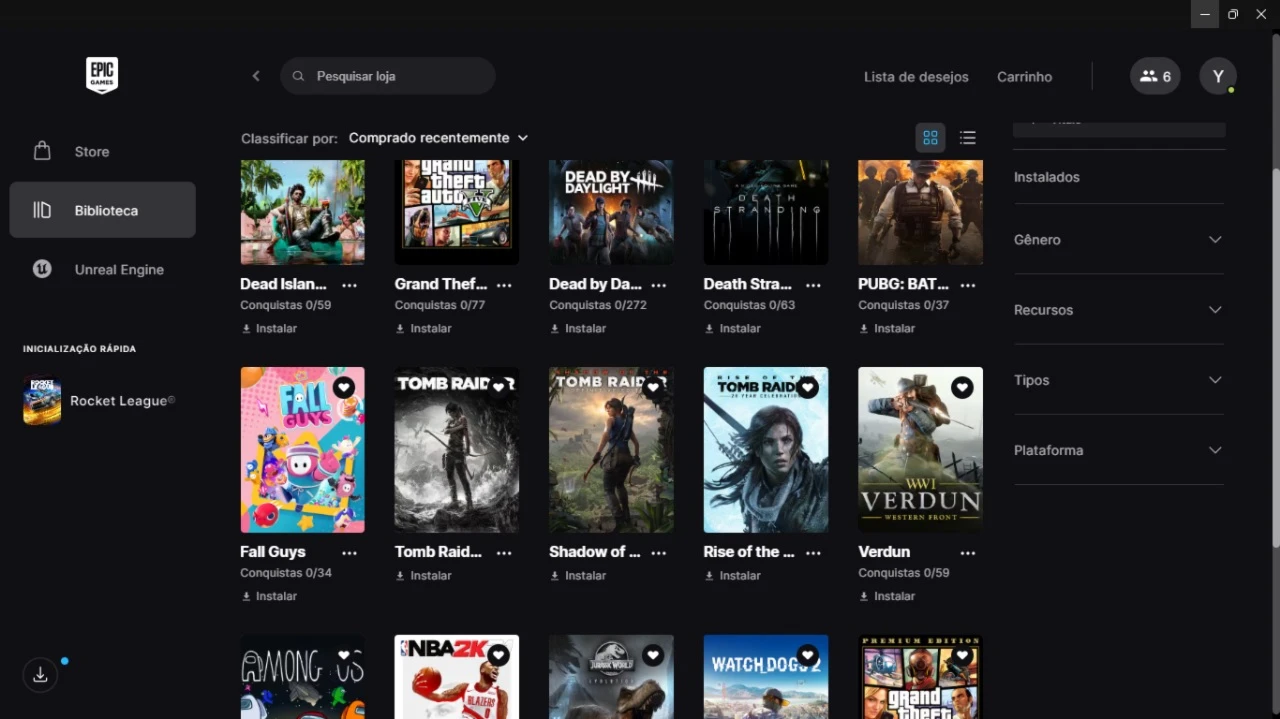The height and width of the screenshot is (719, 1280).
Task: Focus the Pesquisar loja search field
Action: (x=388, y=76)
